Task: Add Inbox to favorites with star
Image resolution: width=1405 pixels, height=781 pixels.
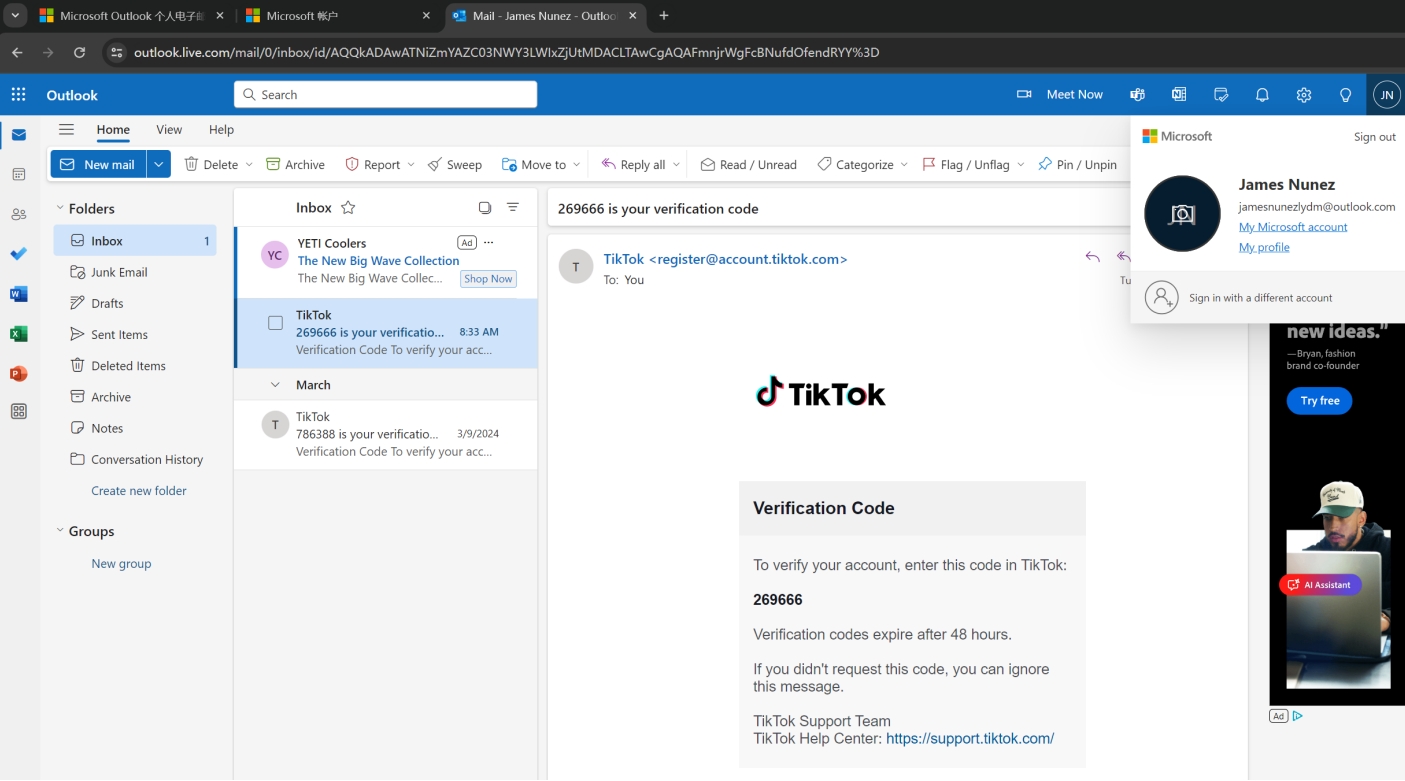Action: click(348, 207)
